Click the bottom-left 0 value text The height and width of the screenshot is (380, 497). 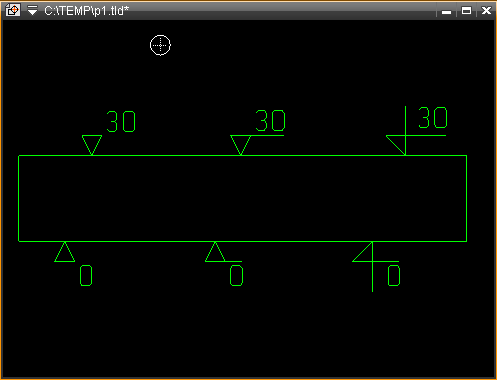coord(86,276)
